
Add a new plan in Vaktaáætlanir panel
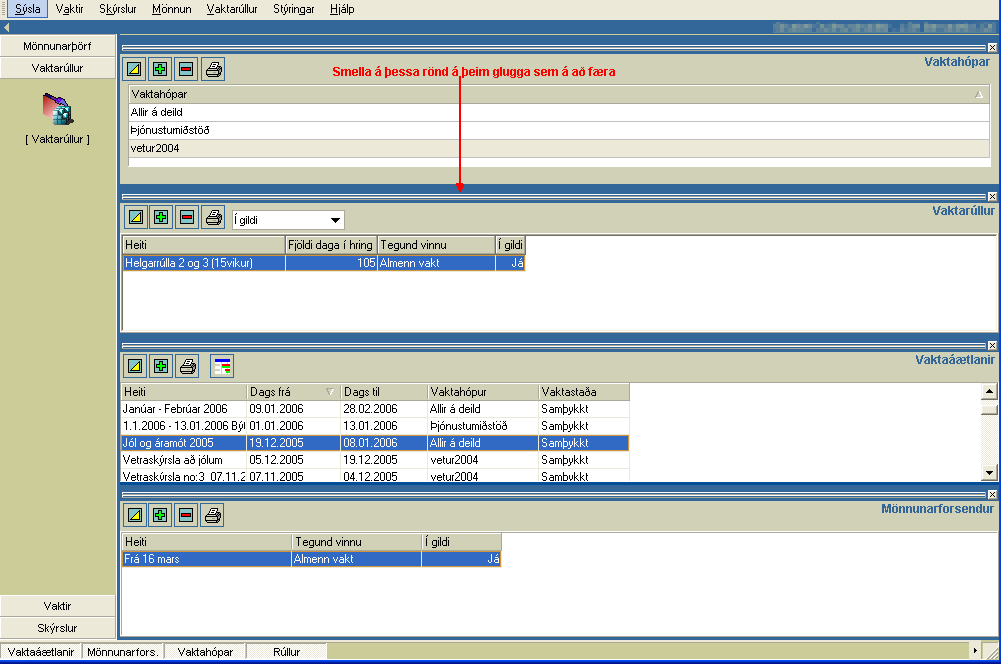point(161,366)
